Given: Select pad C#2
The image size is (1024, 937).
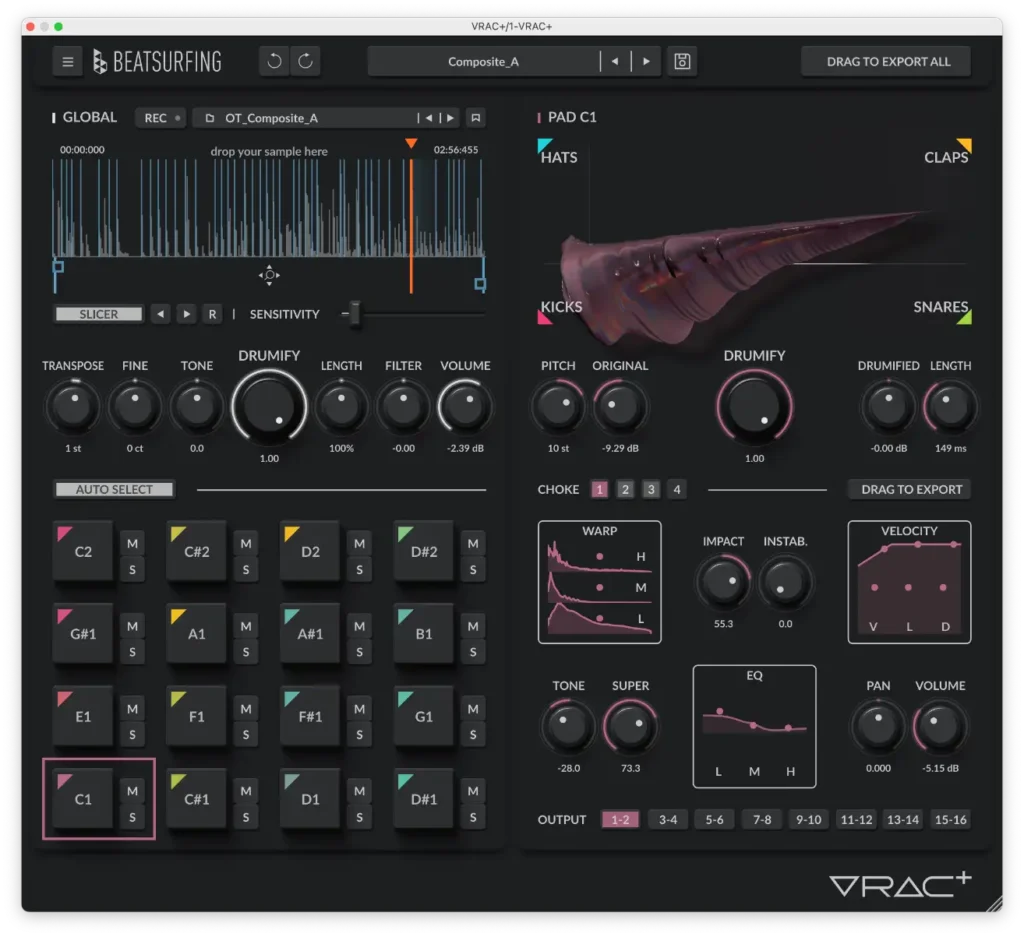Looking at the screenshot, I should (x=197, y=552).
